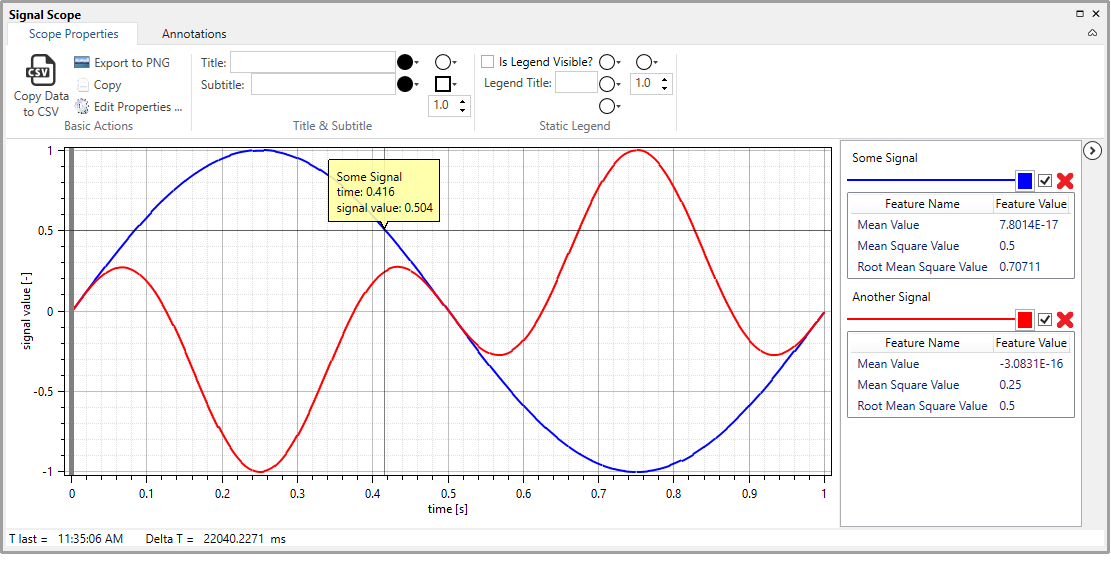
Task: Click inside the Legend Title text field
Action: click(x=576, y=84)
